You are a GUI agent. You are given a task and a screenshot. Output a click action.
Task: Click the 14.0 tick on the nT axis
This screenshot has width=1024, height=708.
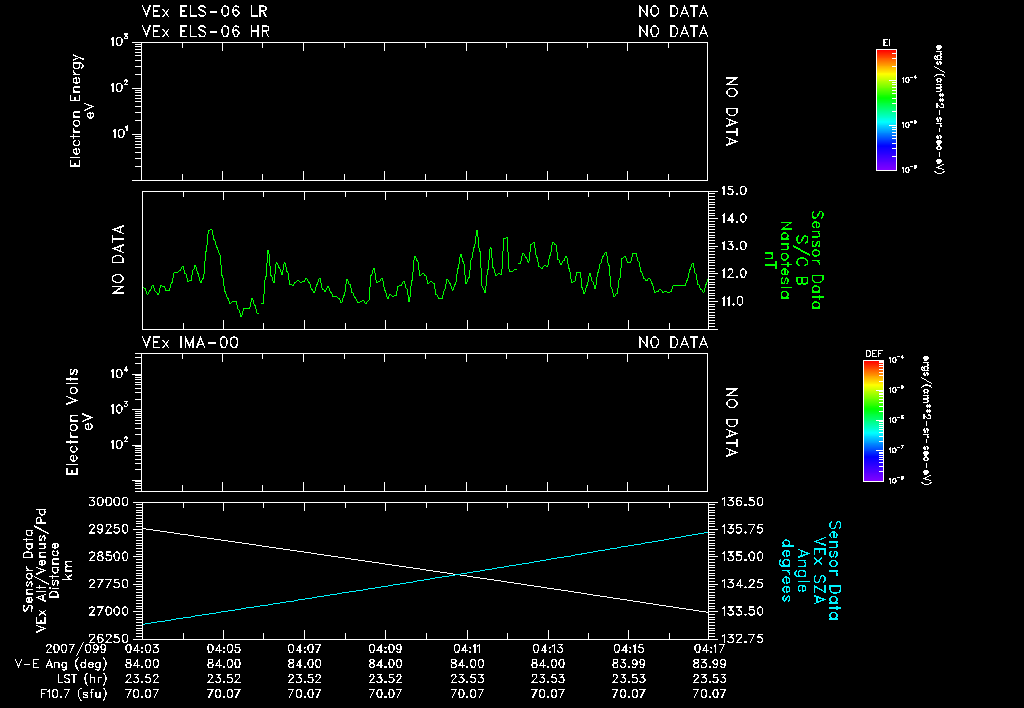(x=733, y=219)
